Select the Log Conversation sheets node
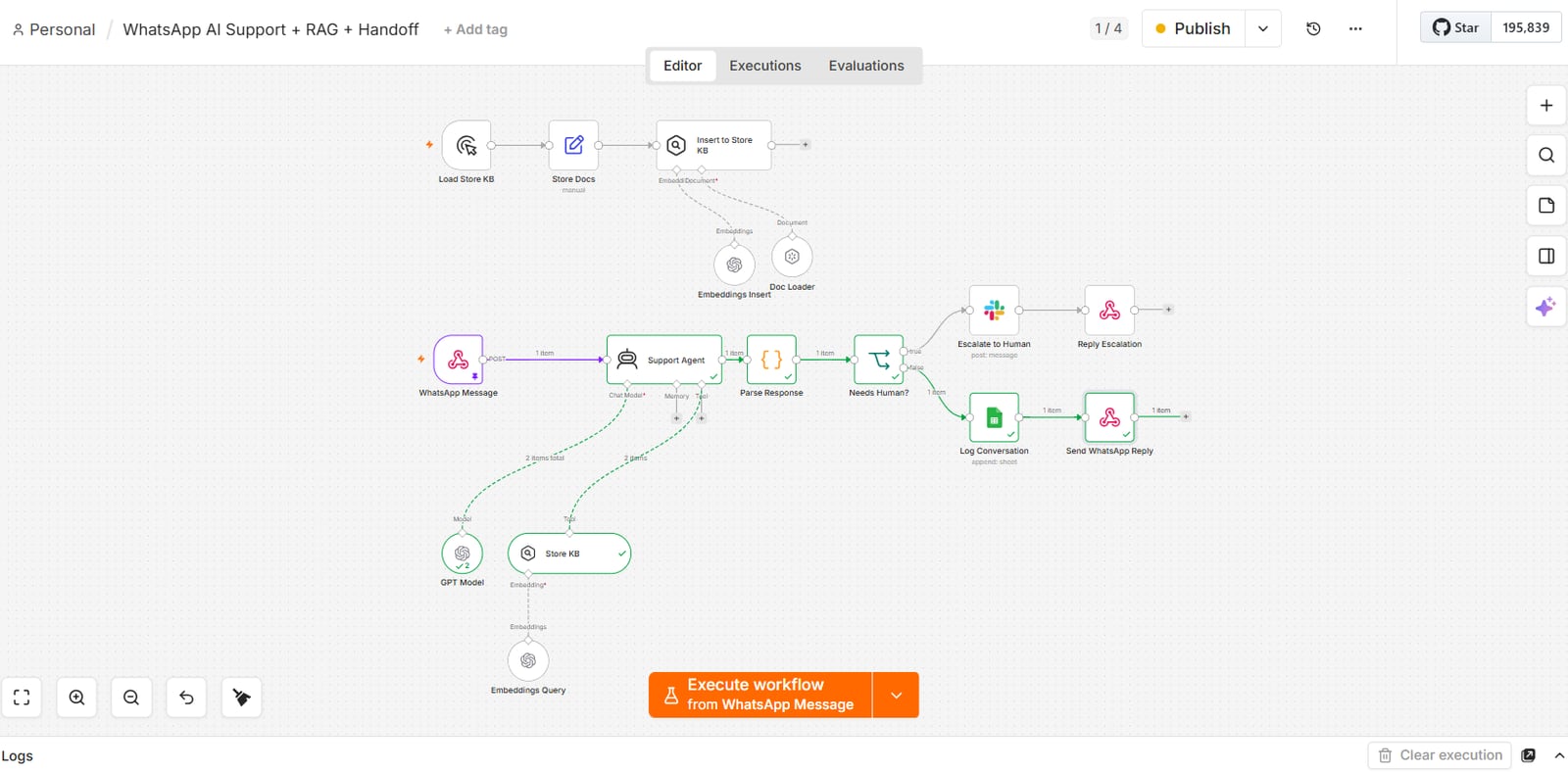This screenshot has width=1568, height=772. [994, 417]
